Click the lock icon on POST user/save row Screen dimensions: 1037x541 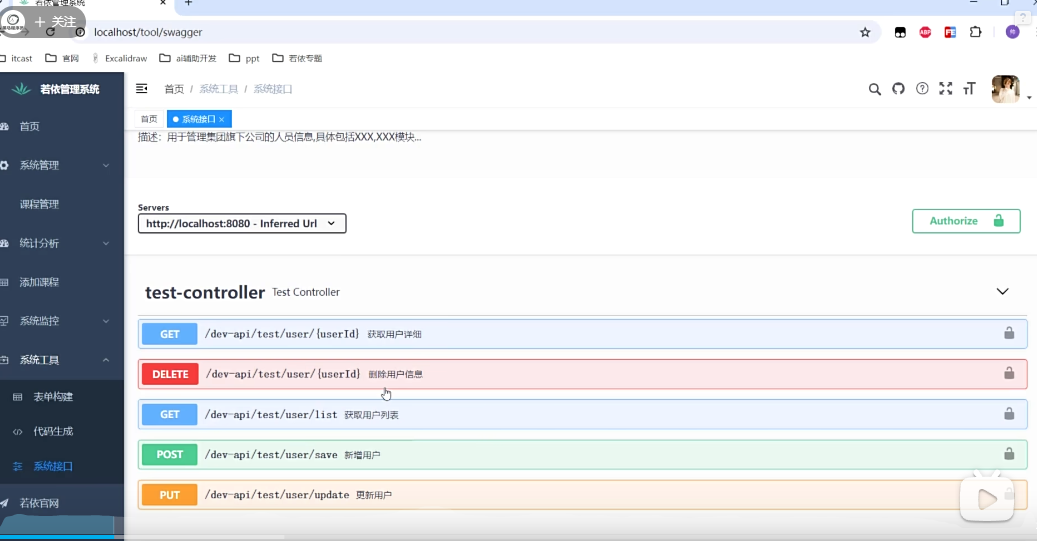[1009, 454]
